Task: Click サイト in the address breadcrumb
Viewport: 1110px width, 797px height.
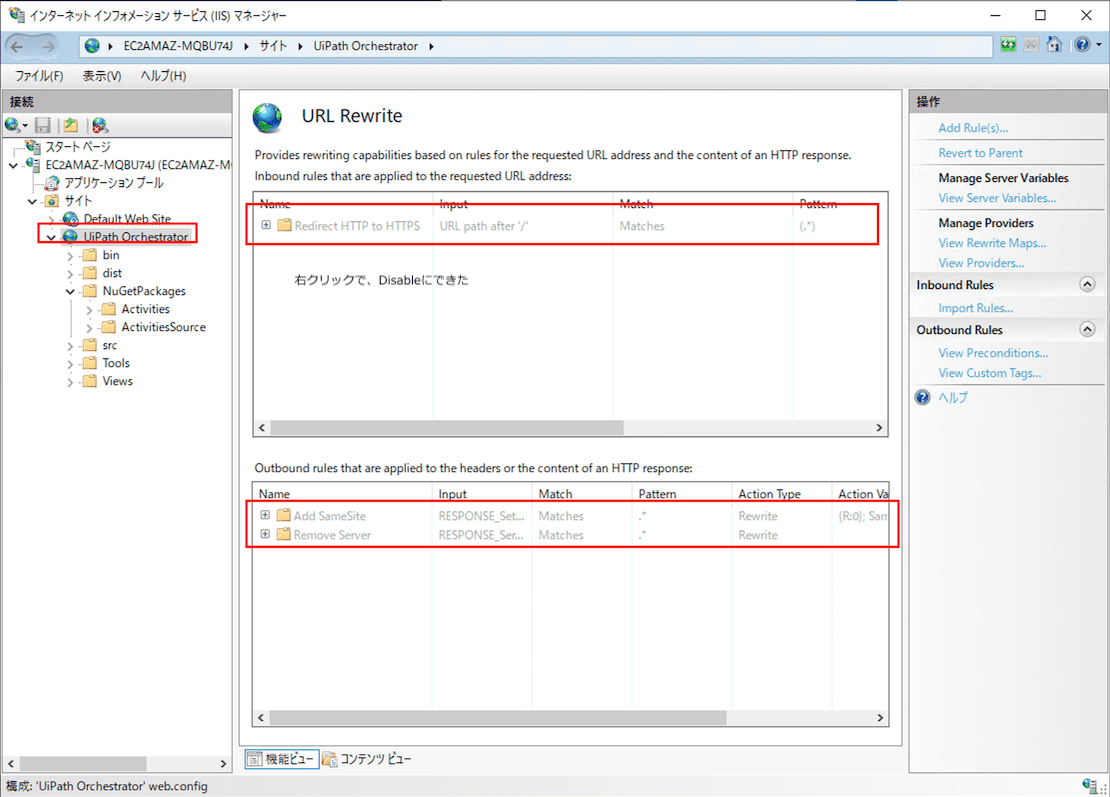Action: point(273,46)
